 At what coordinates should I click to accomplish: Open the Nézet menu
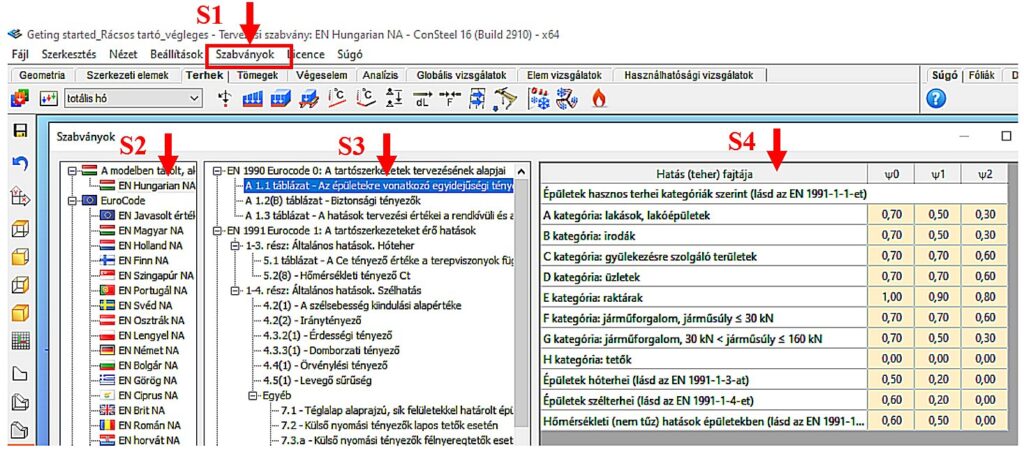point(123,55)
